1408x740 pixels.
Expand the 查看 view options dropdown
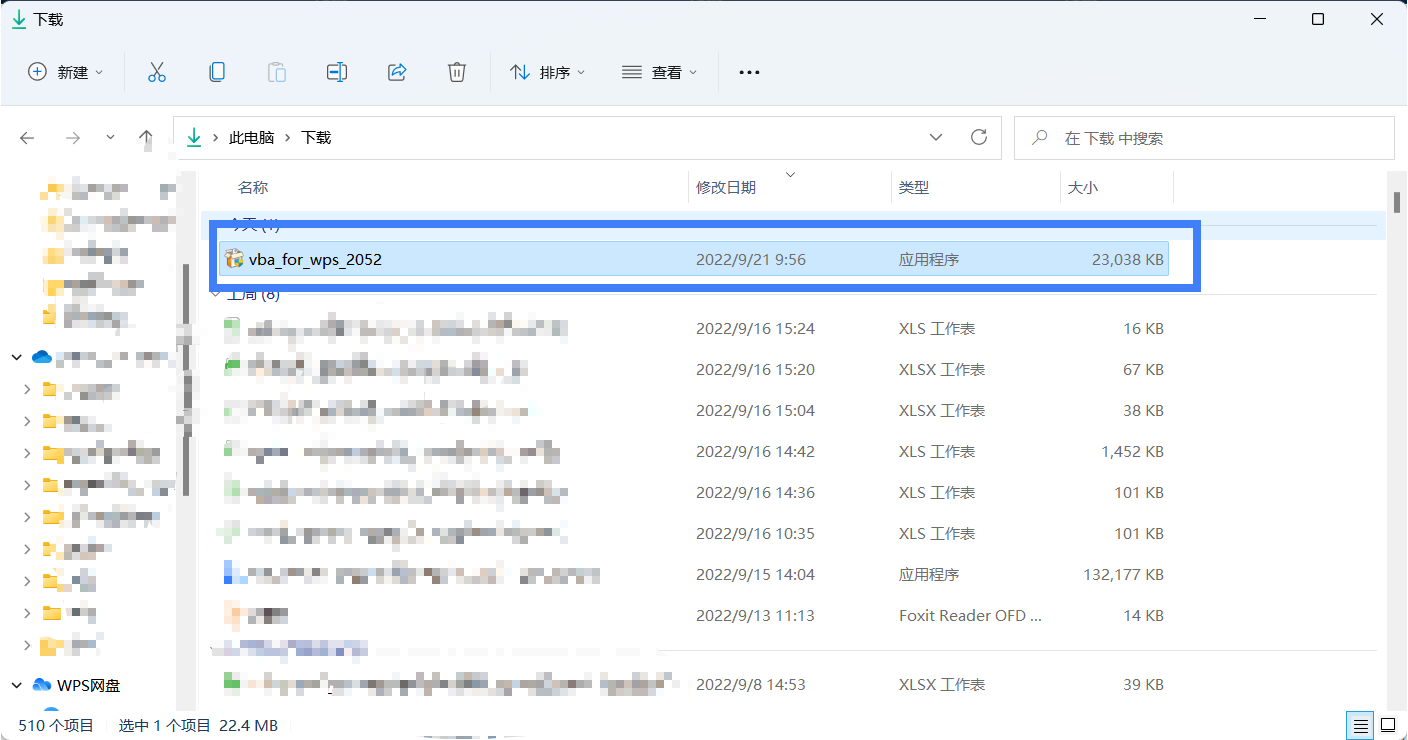pyautogui.click(x=659, y=72)
